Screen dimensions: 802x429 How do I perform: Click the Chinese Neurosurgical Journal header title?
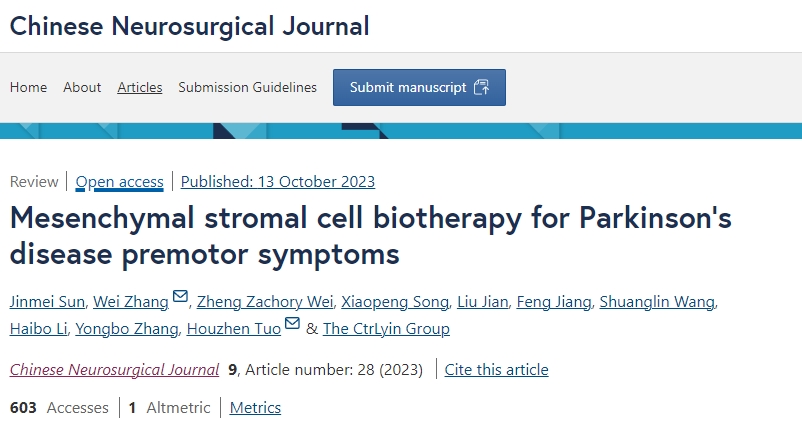click(x=189, y=26)
